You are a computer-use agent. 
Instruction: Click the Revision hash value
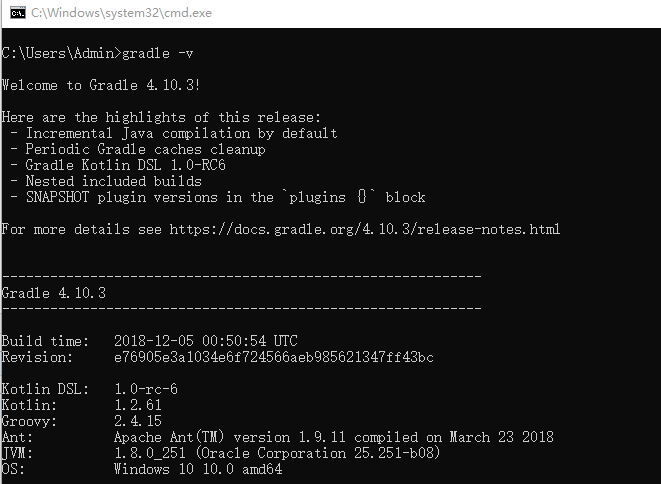click(x=273, y=357)
